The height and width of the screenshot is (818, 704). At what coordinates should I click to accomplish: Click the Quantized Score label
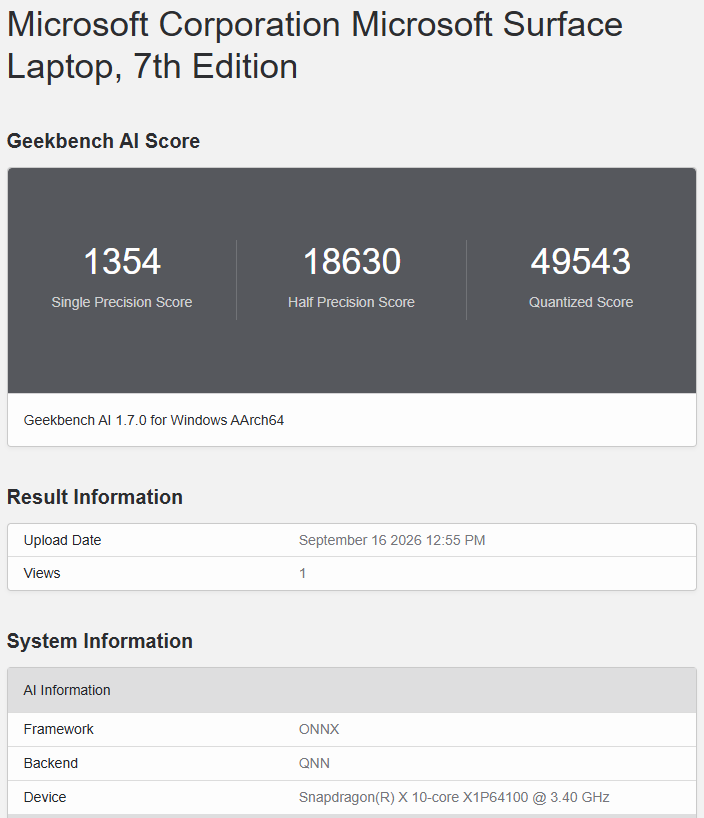[x=581, y=302]
